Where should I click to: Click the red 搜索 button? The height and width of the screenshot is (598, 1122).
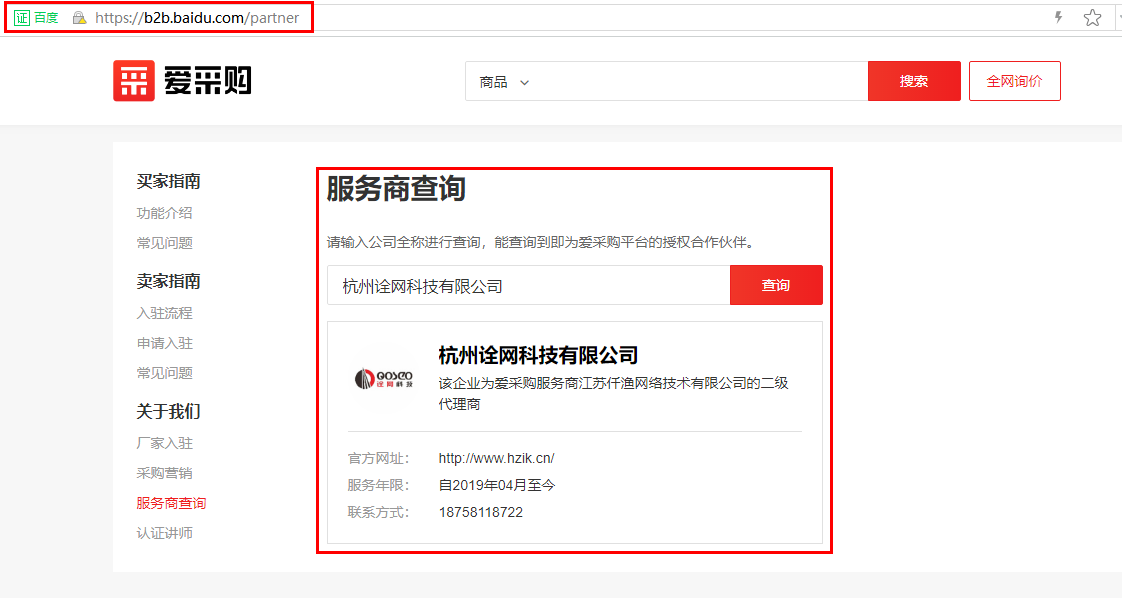coord(914,81)
